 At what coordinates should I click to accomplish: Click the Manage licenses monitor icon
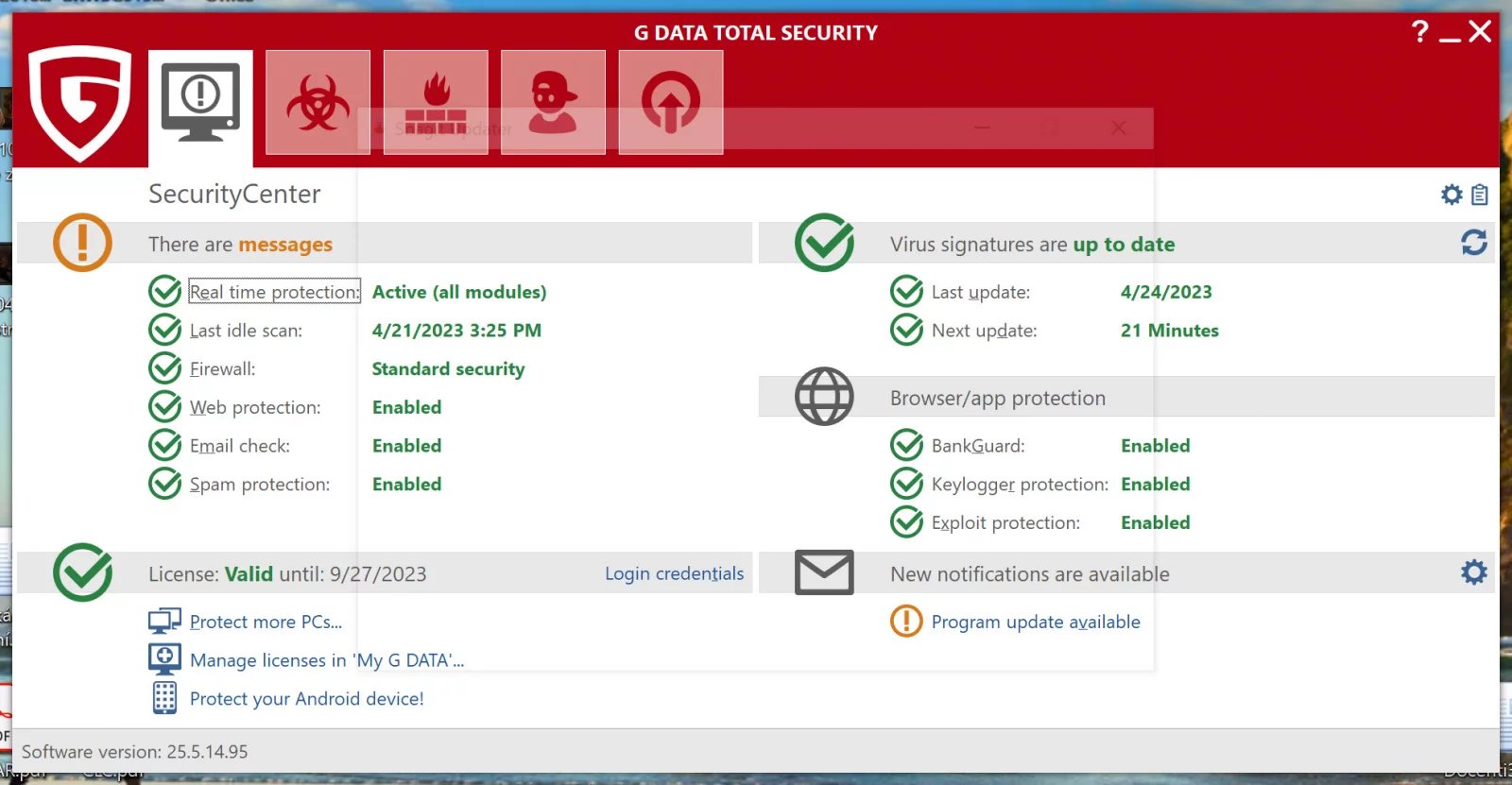(x=164, y=659)
